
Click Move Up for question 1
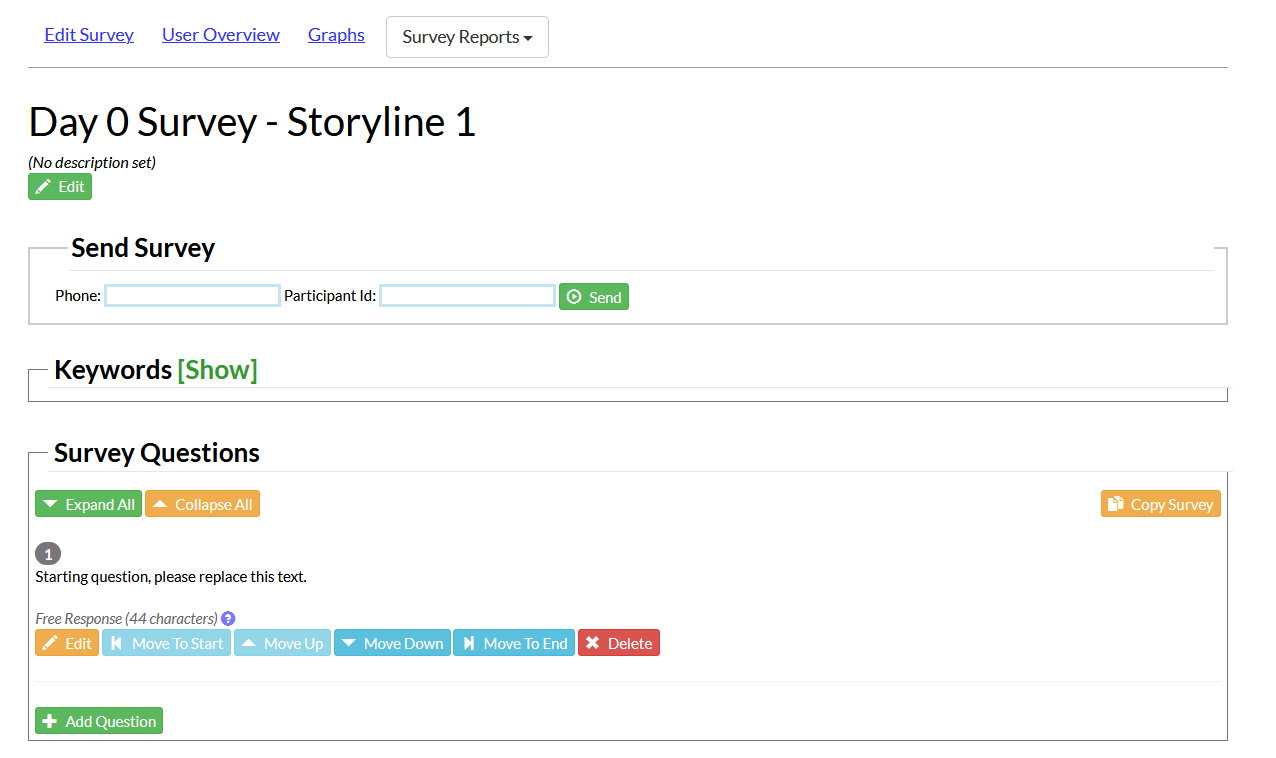pos(282,643)
